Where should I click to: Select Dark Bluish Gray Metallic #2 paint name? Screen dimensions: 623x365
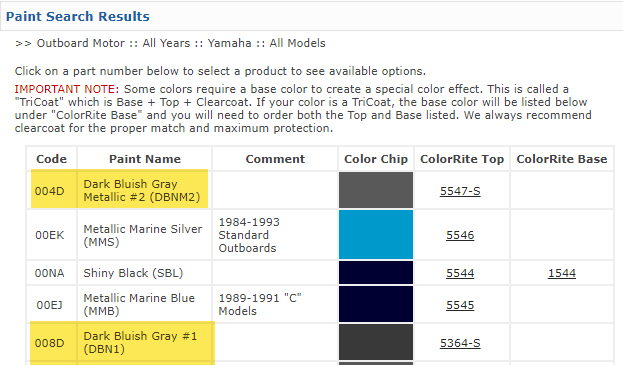(142, 191)
